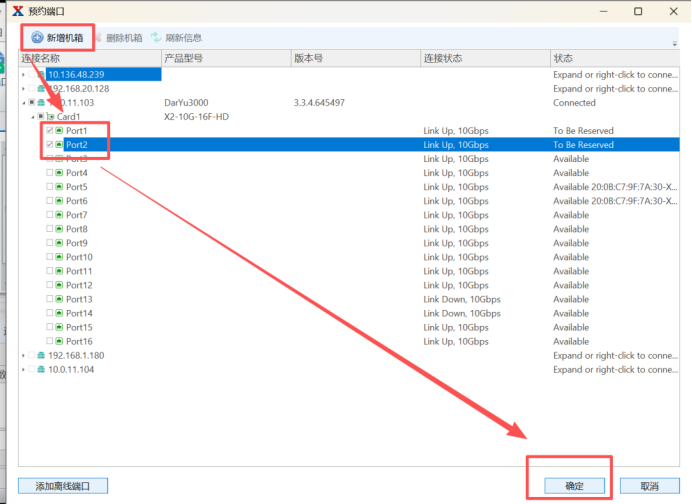Open the toolbar overflow arrow at right edge
This screenshot has width=692, height=504.
[x=674, y=43]
